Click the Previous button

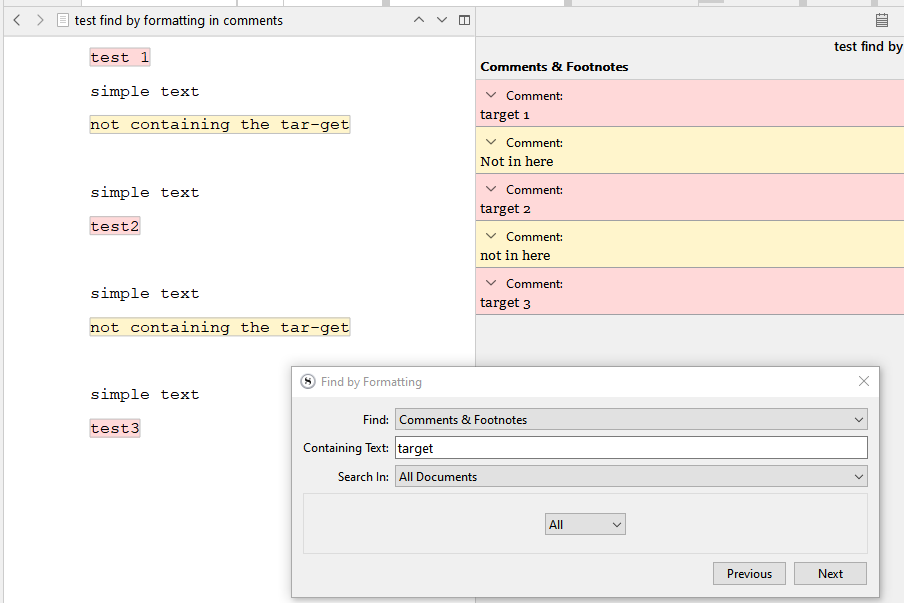pyautogui.click(x=749, y=574)
